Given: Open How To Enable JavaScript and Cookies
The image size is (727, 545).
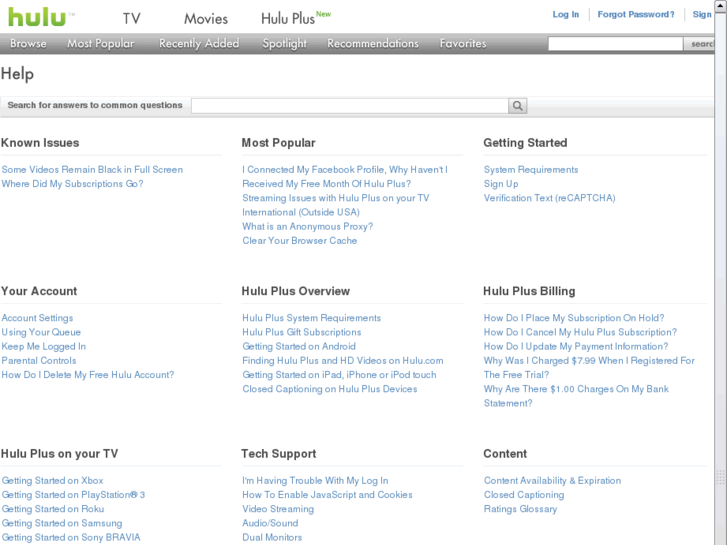Looking at the screenshot, I should point(327,495).
